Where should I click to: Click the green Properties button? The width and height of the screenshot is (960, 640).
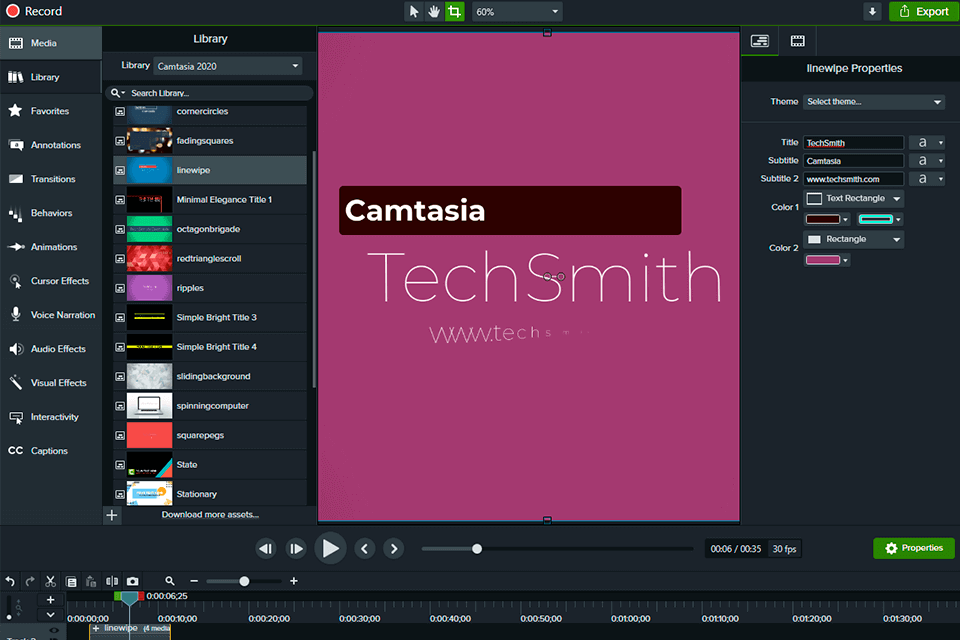[913, 548]
